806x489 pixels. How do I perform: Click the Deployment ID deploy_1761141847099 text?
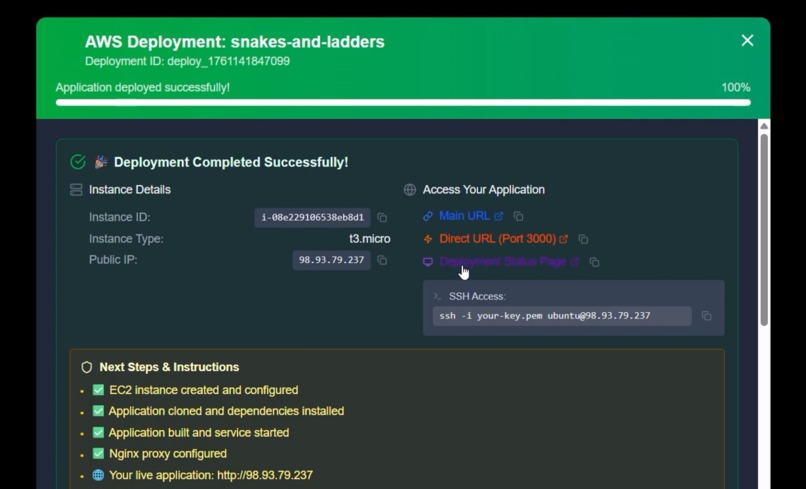coord(187,61)
